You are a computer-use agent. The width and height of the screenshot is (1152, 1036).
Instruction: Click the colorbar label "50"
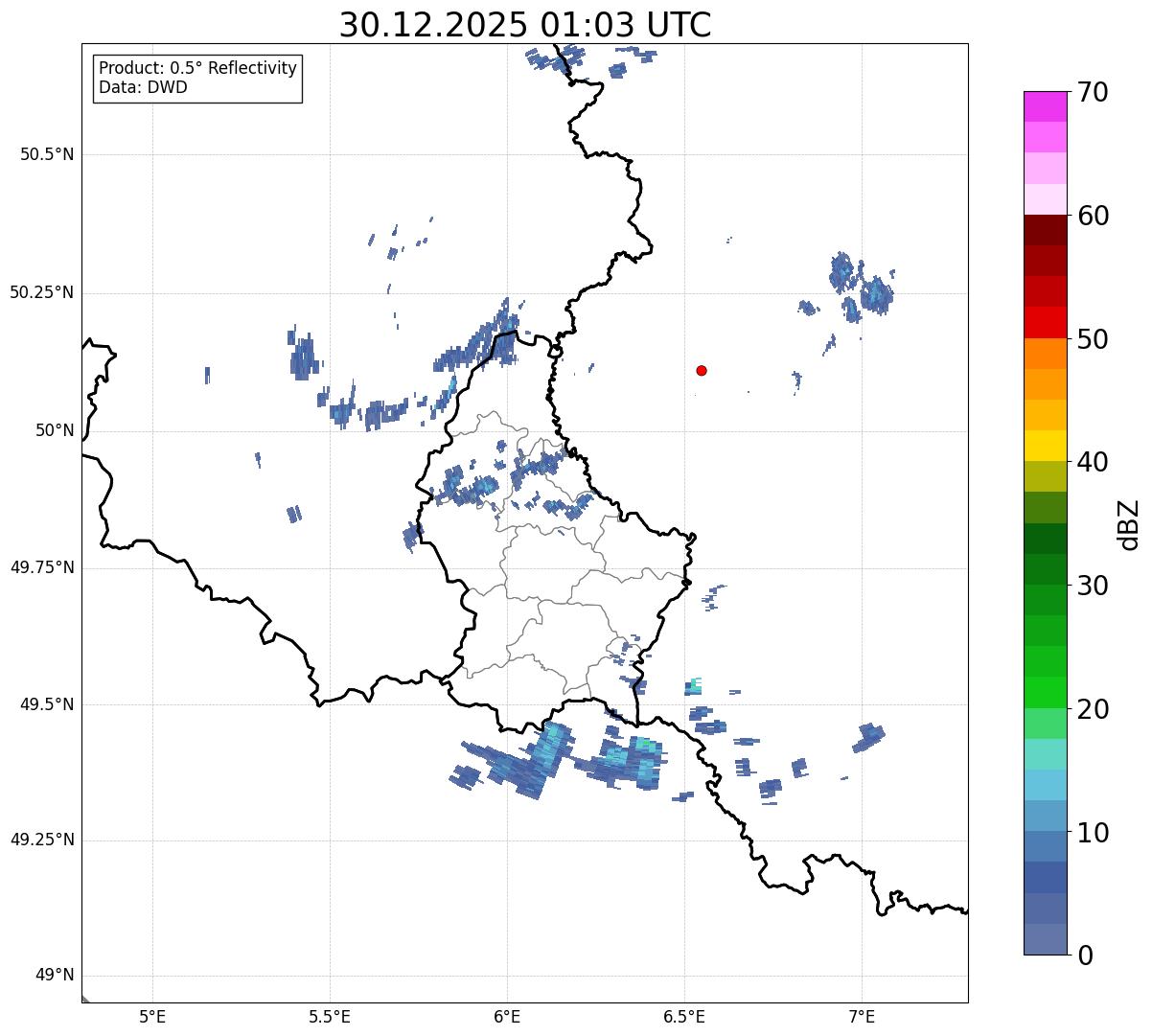tap(1094, 339)
